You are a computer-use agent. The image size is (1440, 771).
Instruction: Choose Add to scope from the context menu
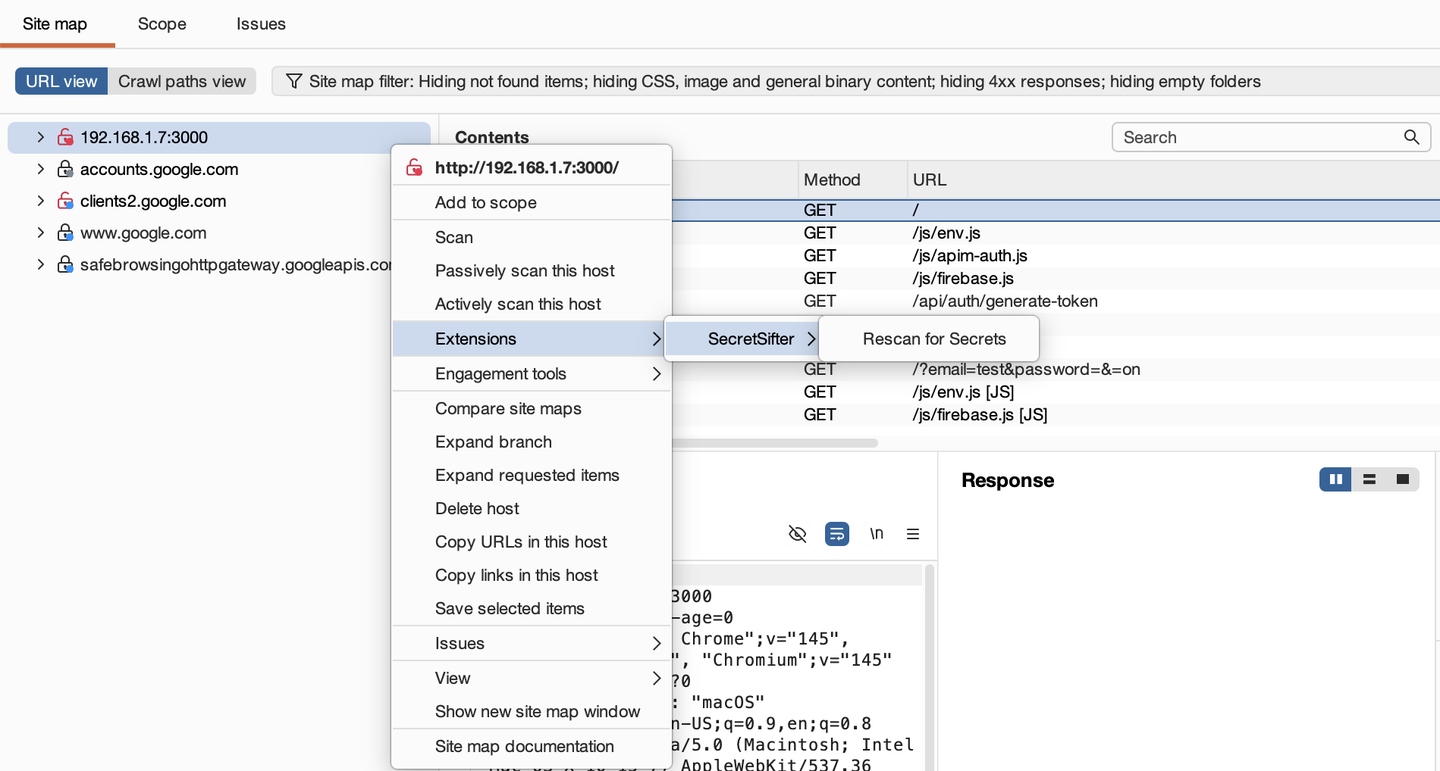click(531, 202)
